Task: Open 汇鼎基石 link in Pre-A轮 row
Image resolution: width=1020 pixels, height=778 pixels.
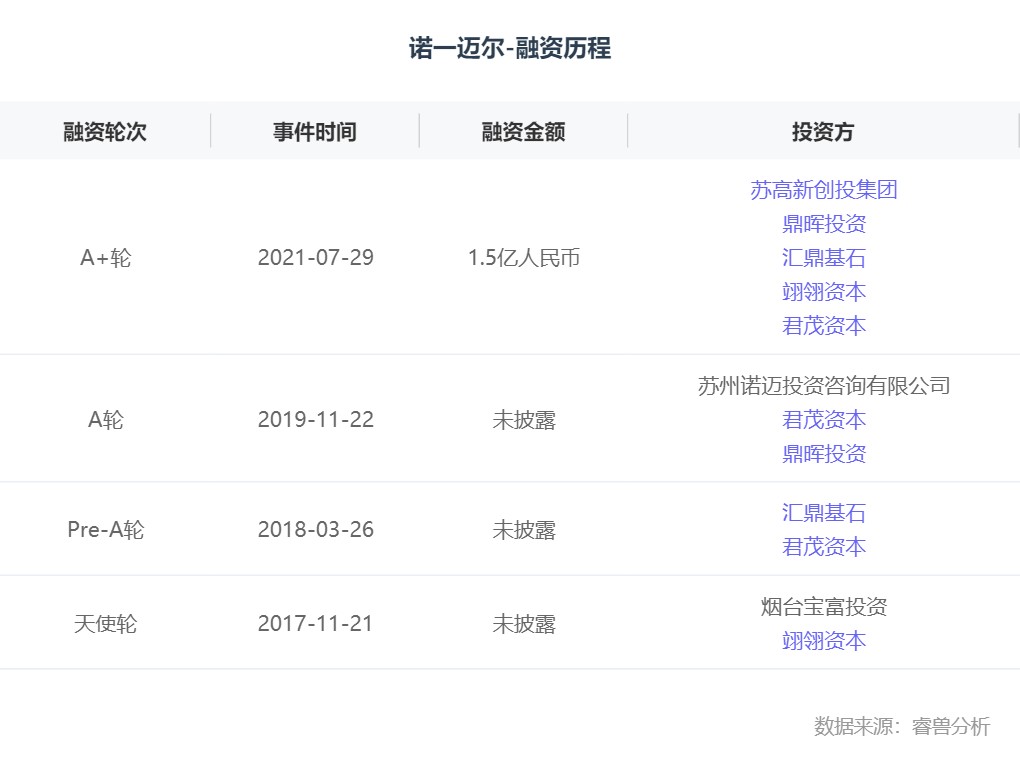Action: tap(824, 513)
